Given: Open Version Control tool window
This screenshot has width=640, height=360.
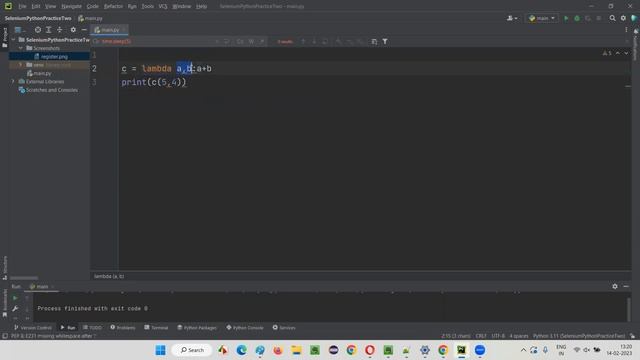Looking at the screenshot, I should 33,328.
